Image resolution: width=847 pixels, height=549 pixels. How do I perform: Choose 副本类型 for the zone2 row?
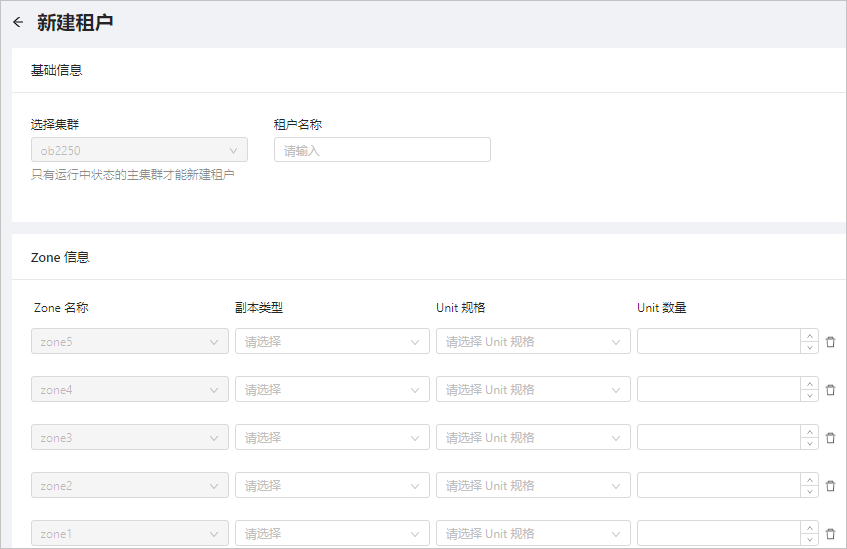pyautogui.click(x=332, y=485)
